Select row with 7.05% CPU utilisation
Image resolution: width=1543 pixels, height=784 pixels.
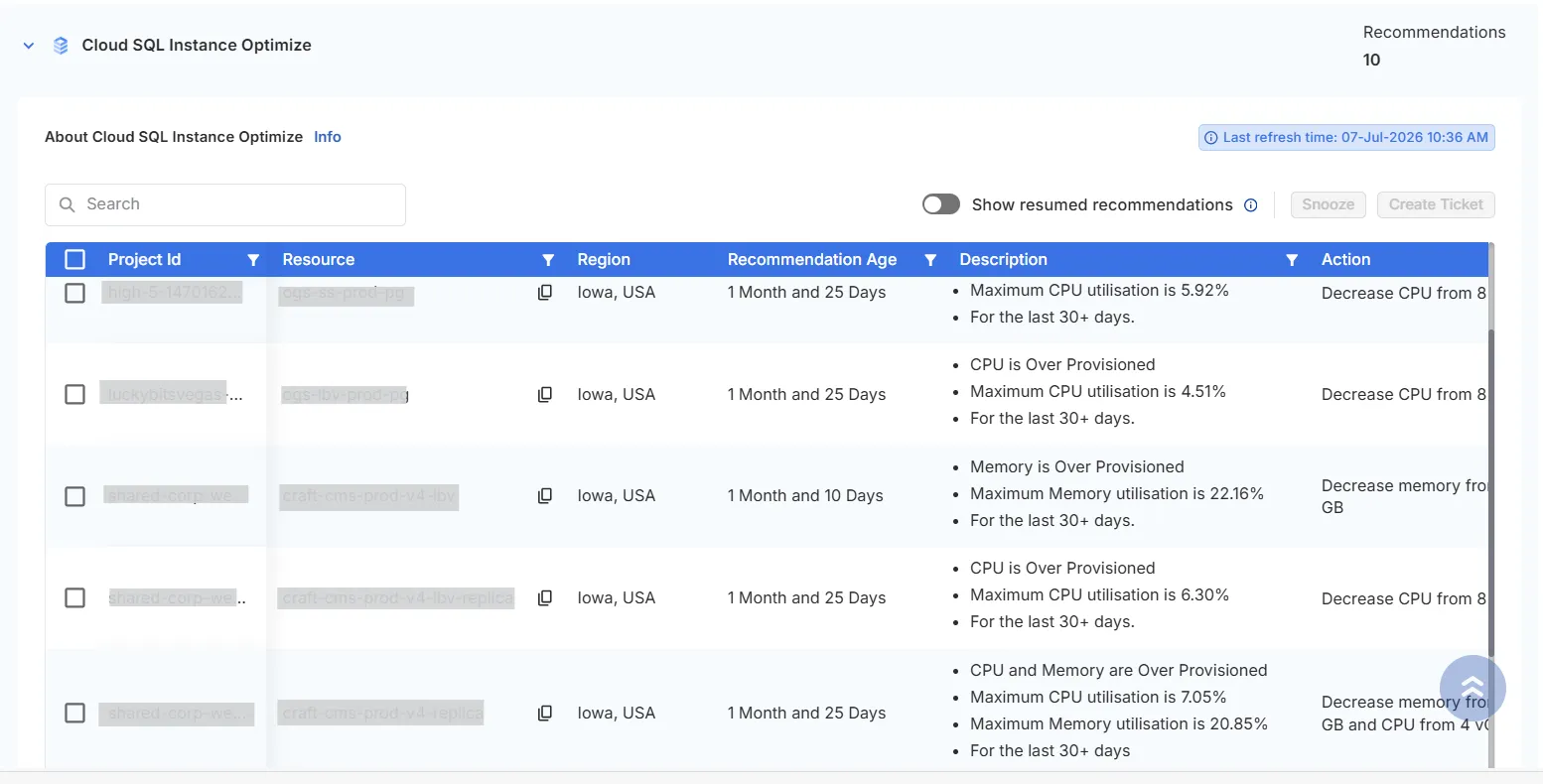click(x=74, y=713)
